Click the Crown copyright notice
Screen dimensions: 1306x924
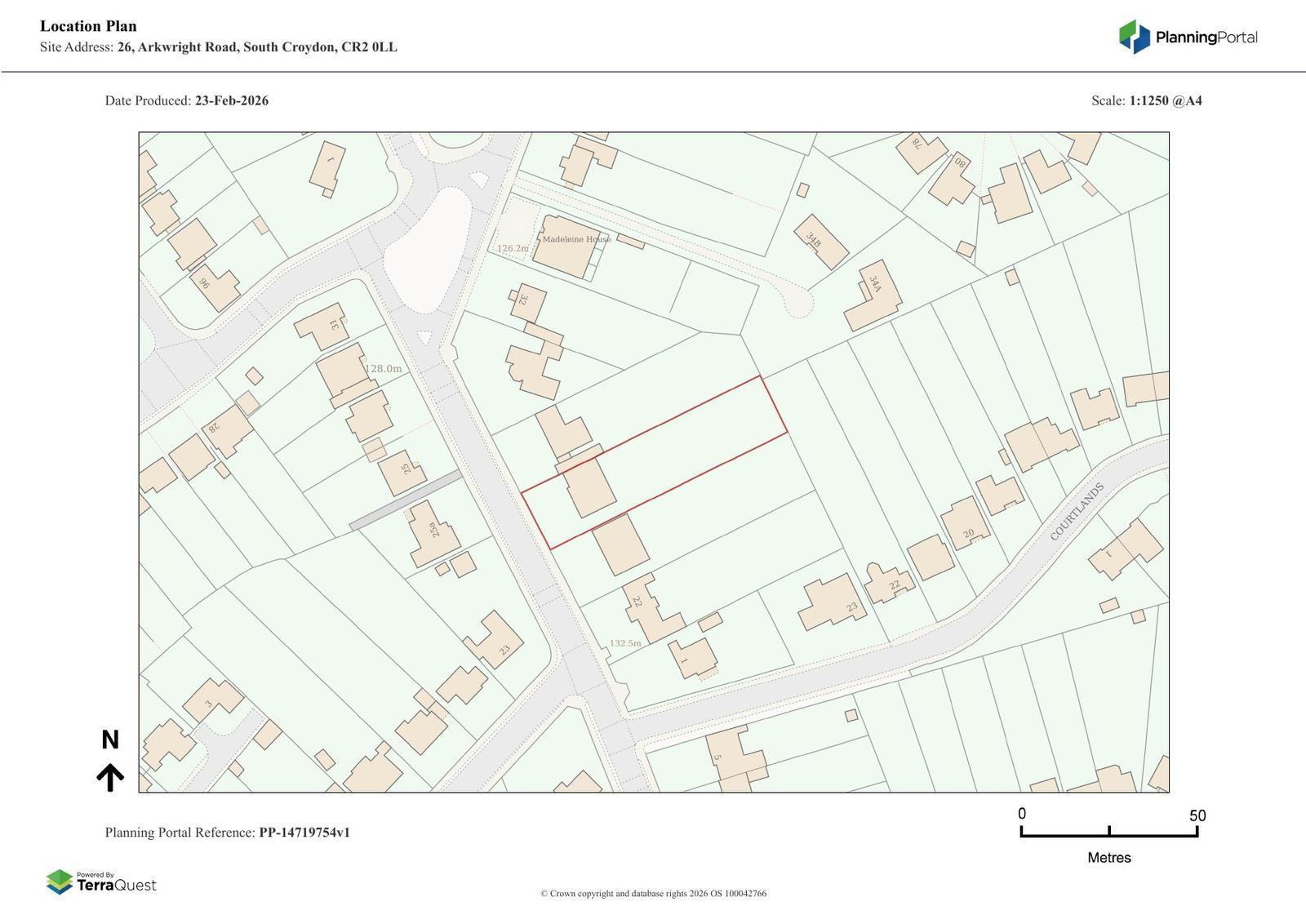click(x=653, y=893)
